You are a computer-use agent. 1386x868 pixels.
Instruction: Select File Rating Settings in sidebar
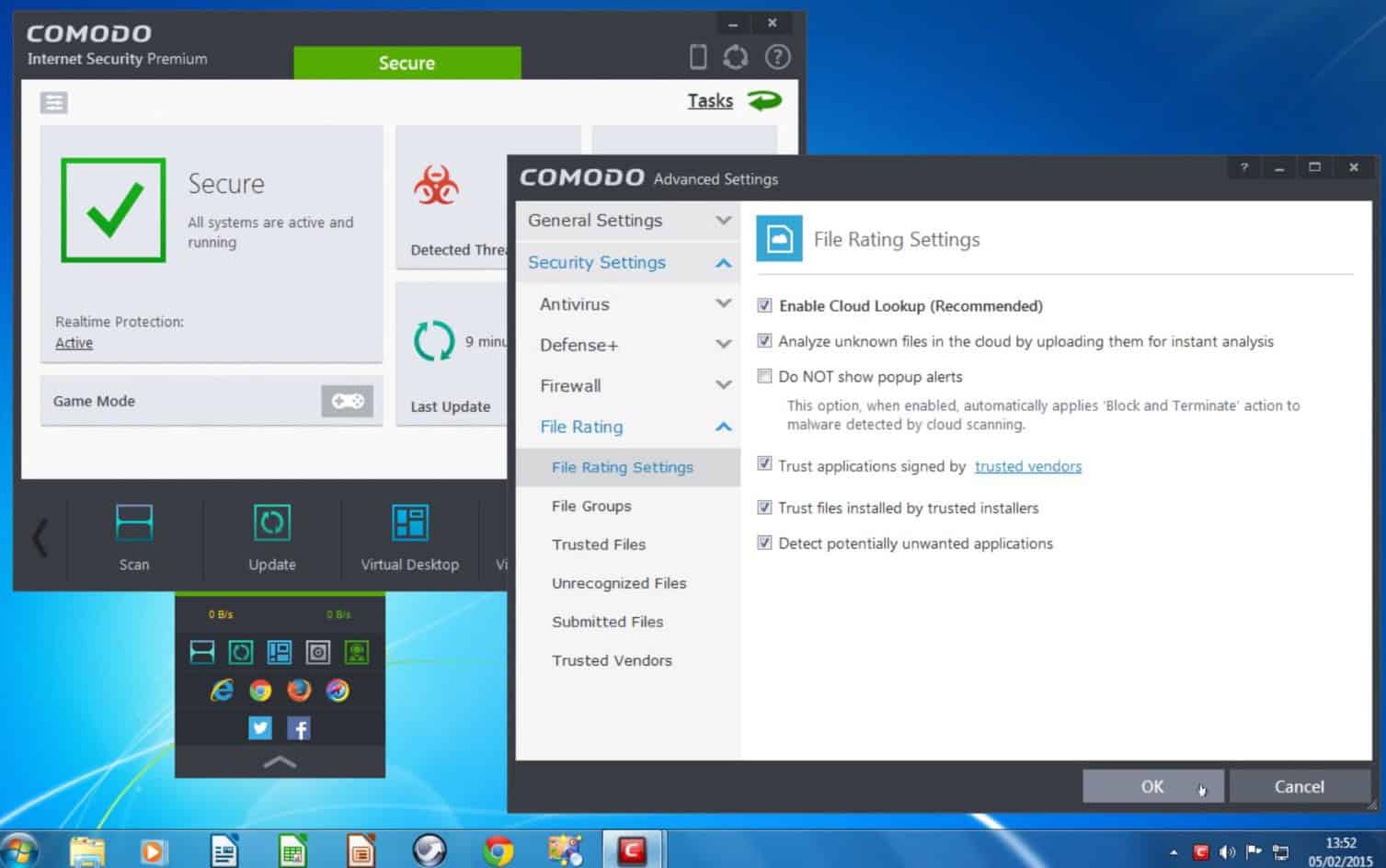coord(628,467)
